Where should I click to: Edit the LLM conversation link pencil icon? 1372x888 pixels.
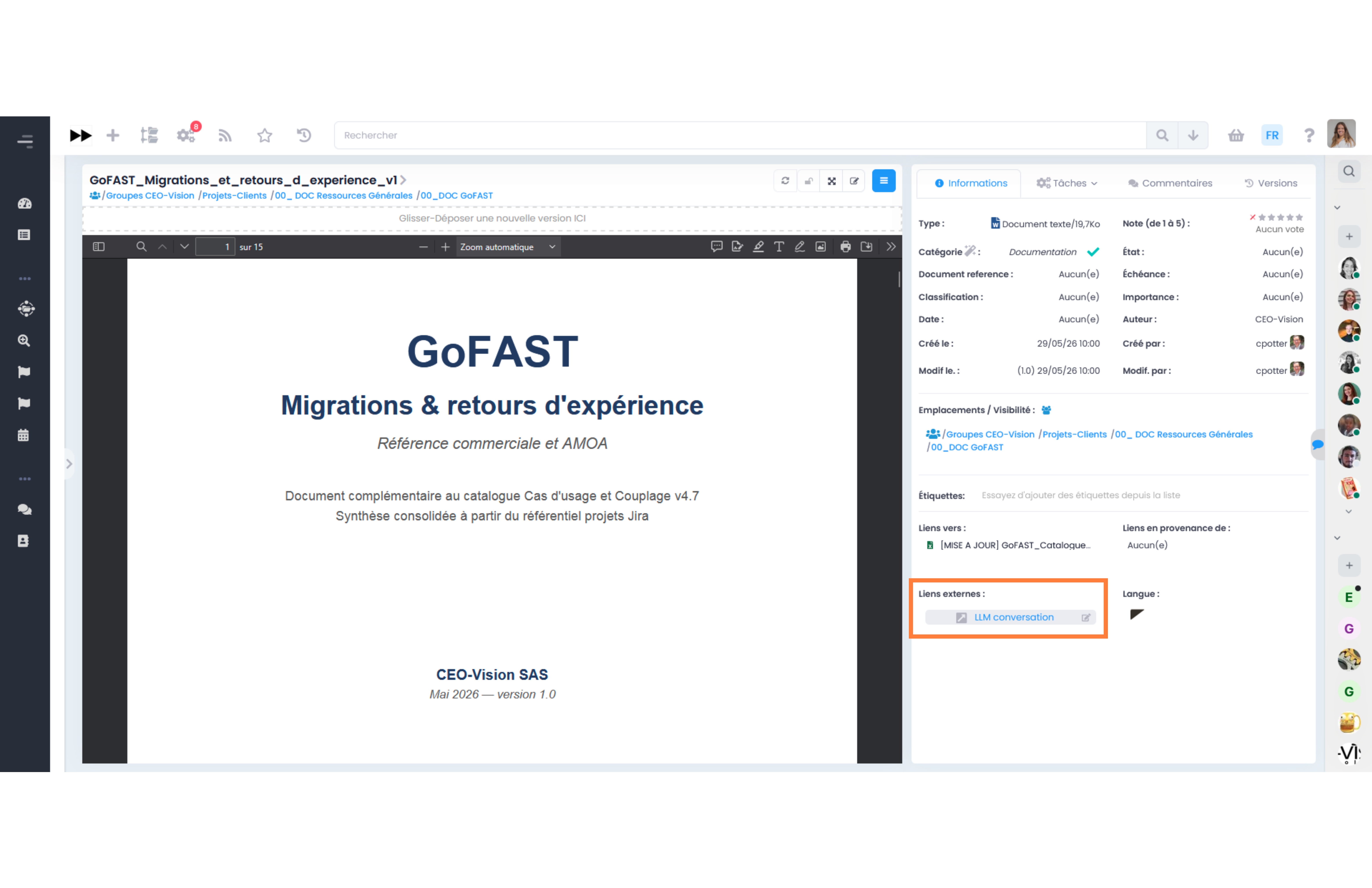(x=1086, y=617)
